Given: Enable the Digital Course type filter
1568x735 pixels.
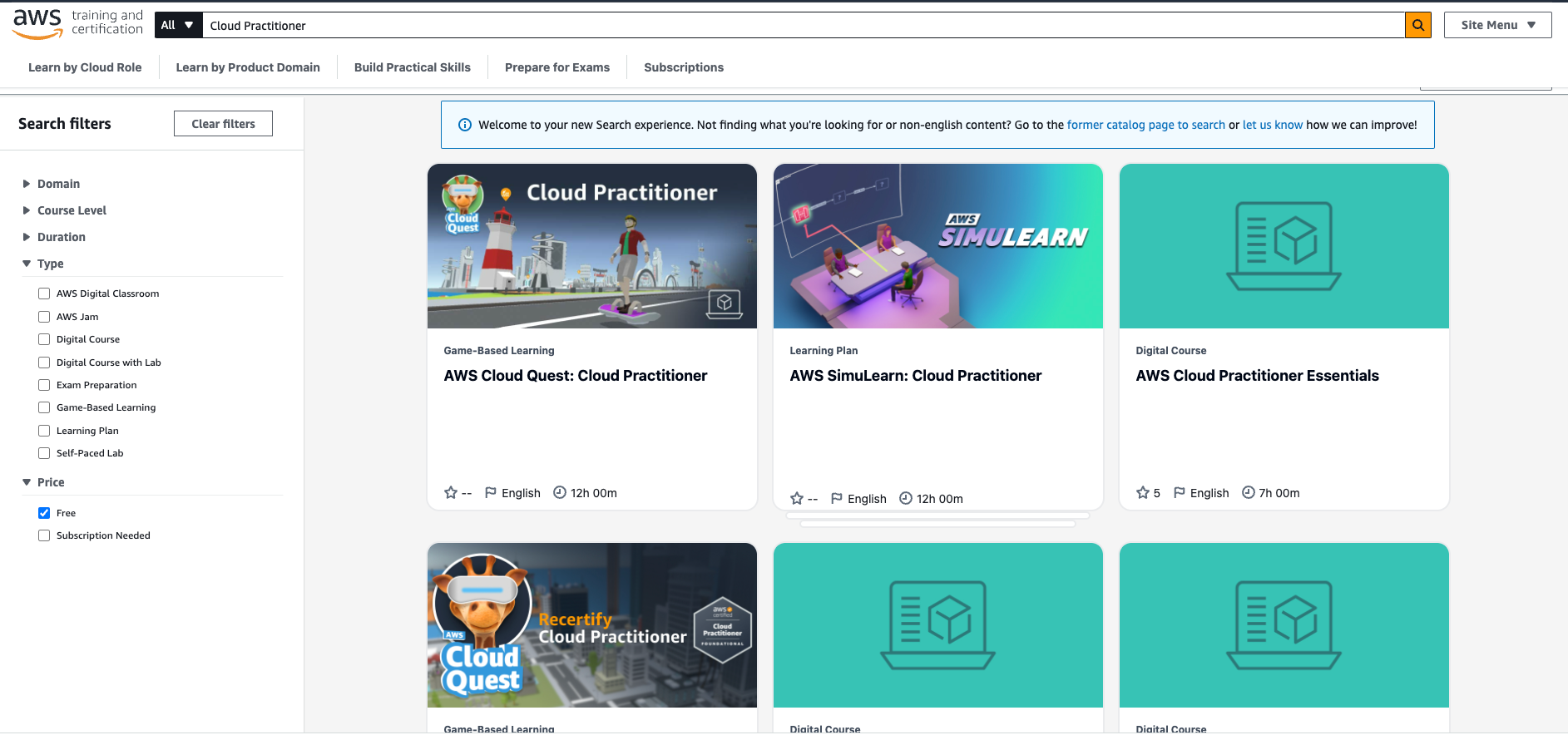Looking at the screenshot, I should (44, 339).
